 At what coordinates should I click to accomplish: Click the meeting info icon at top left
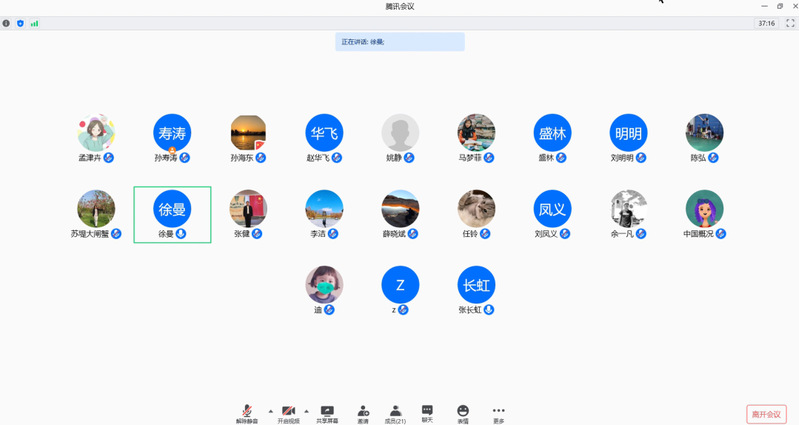(x=6, y=23)
